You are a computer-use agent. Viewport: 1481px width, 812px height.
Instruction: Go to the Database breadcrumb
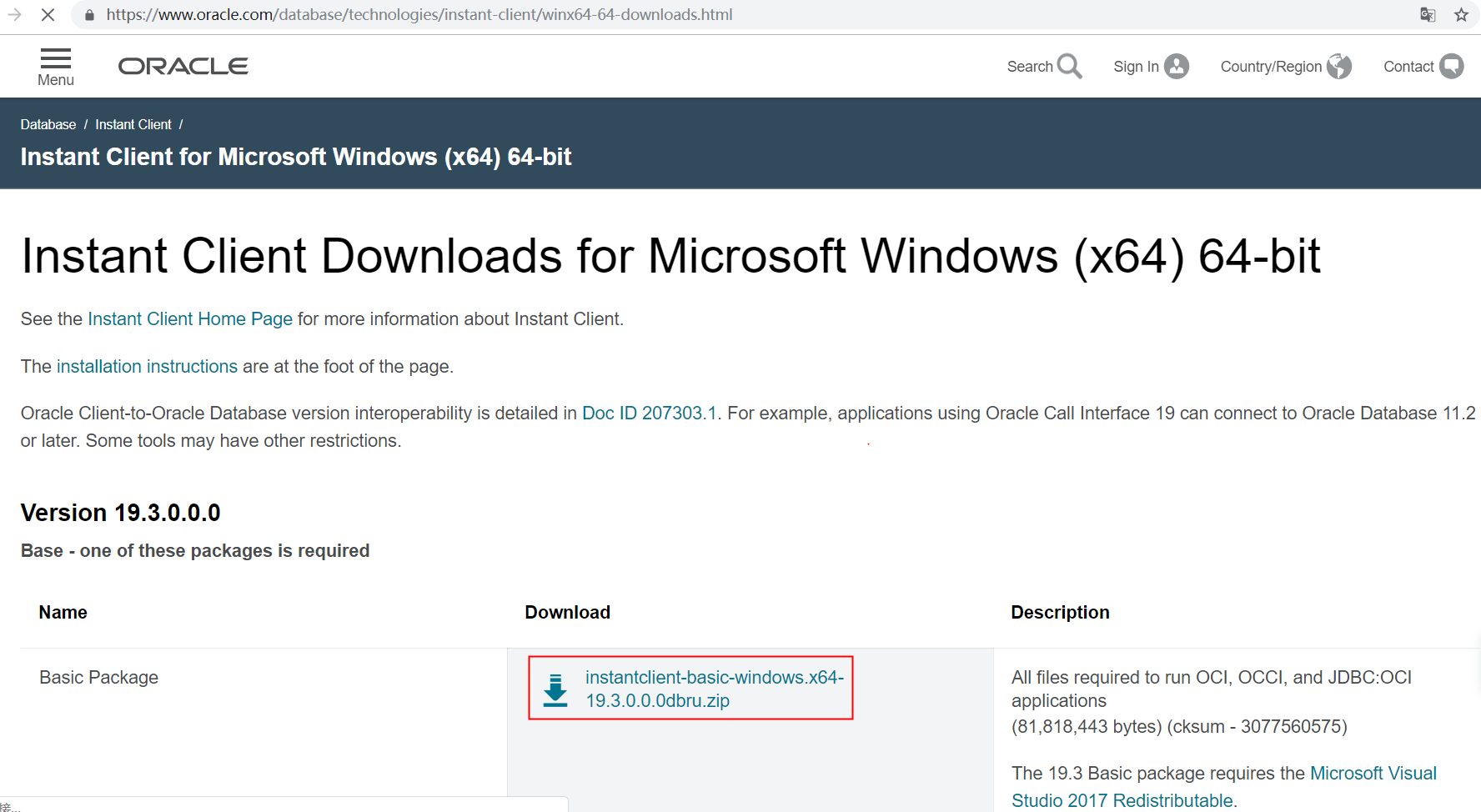pos(48,124)
